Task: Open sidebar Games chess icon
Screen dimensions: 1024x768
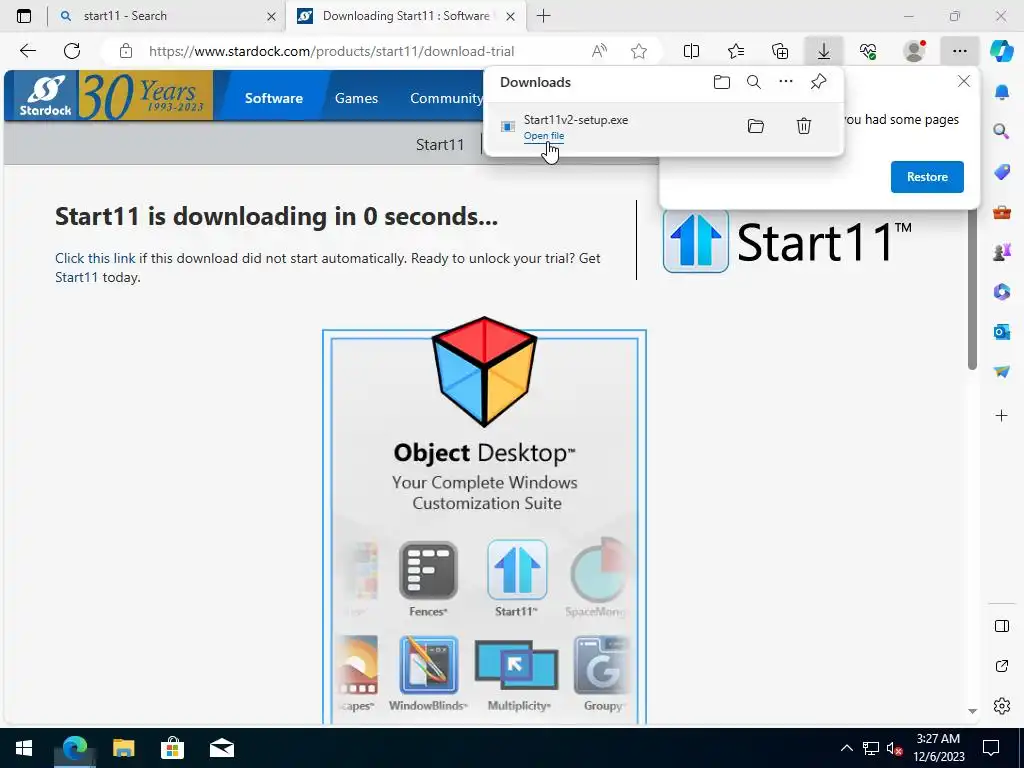Action: click(x=1002, y=251)
